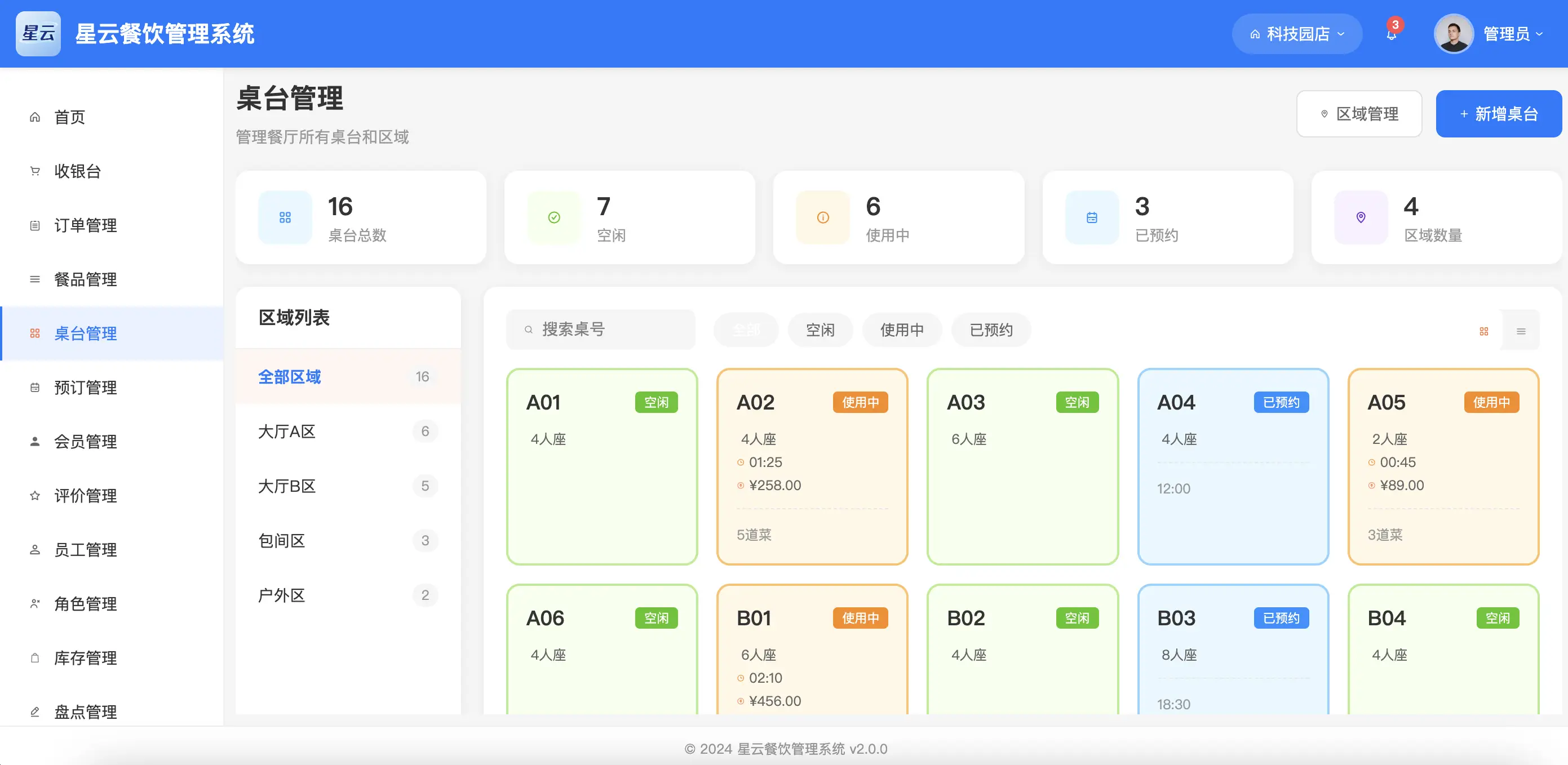The width and height of the screenshot is (1568, 765).
Task: Click the purple area location icon
Action: click(1361, 217)
